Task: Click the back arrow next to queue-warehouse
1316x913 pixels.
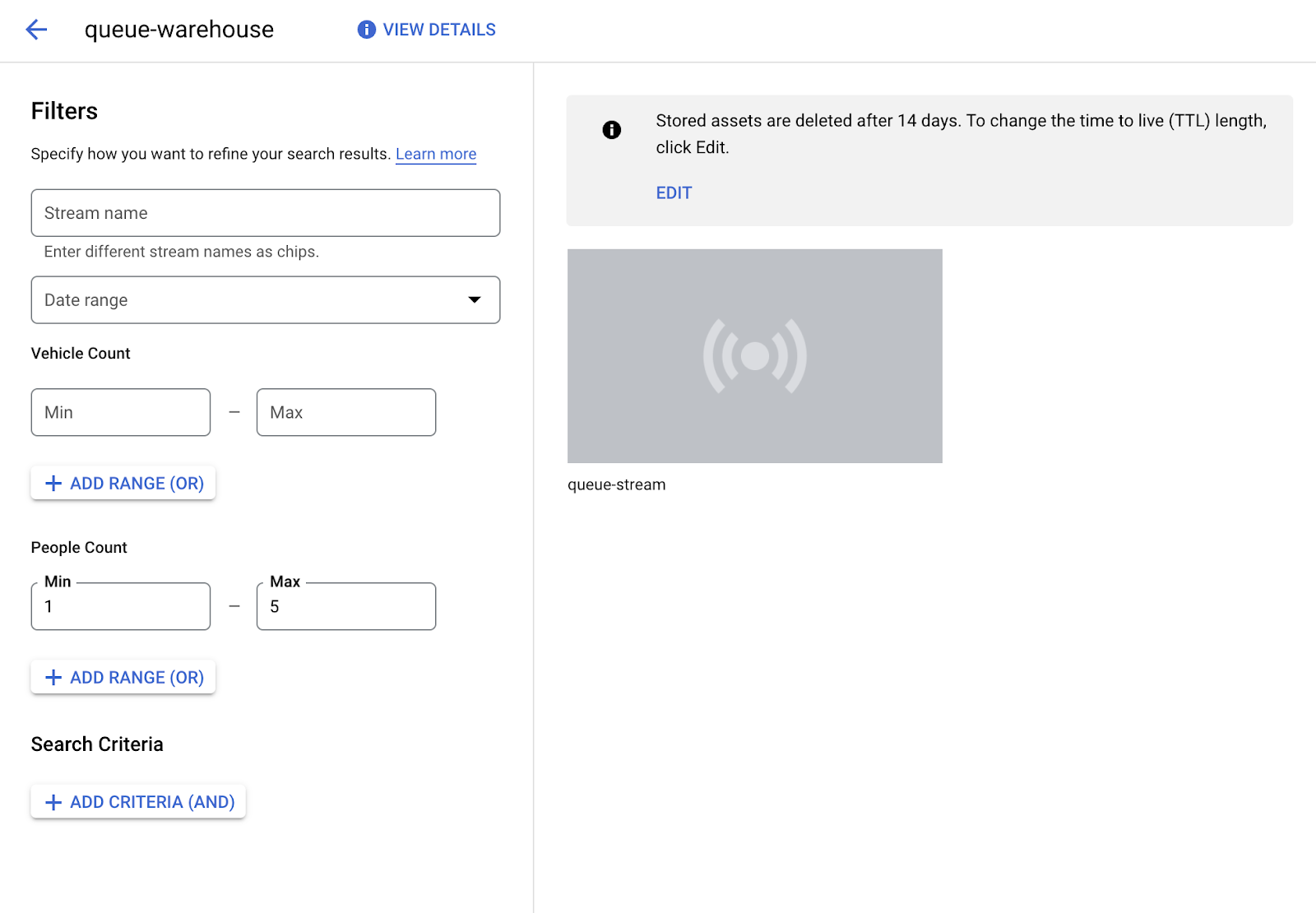Action: coord(36,30)
